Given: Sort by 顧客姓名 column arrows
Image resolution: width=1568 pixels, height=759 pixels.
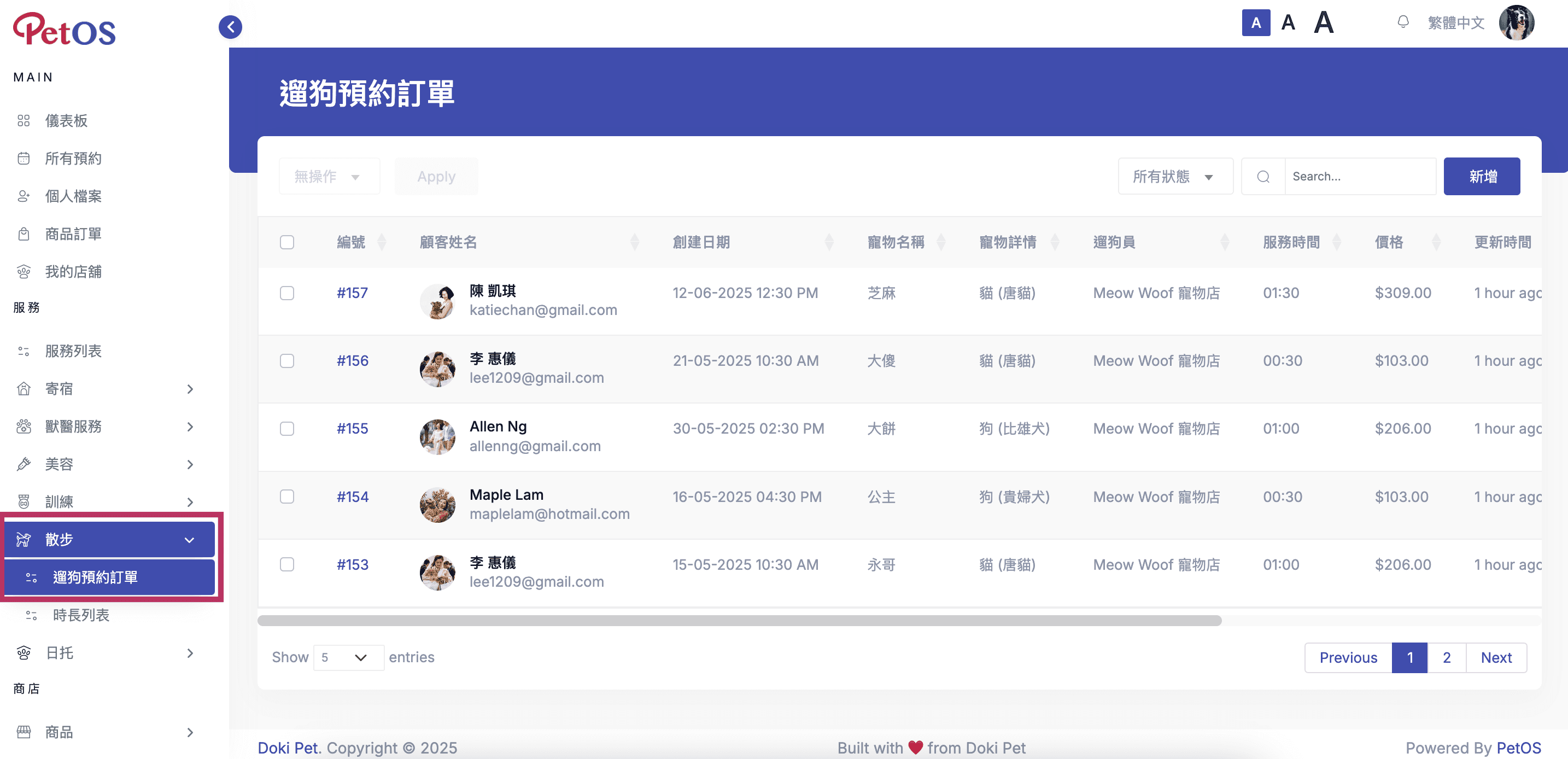Looking at the screenshot, I should [x=634, y=242].
